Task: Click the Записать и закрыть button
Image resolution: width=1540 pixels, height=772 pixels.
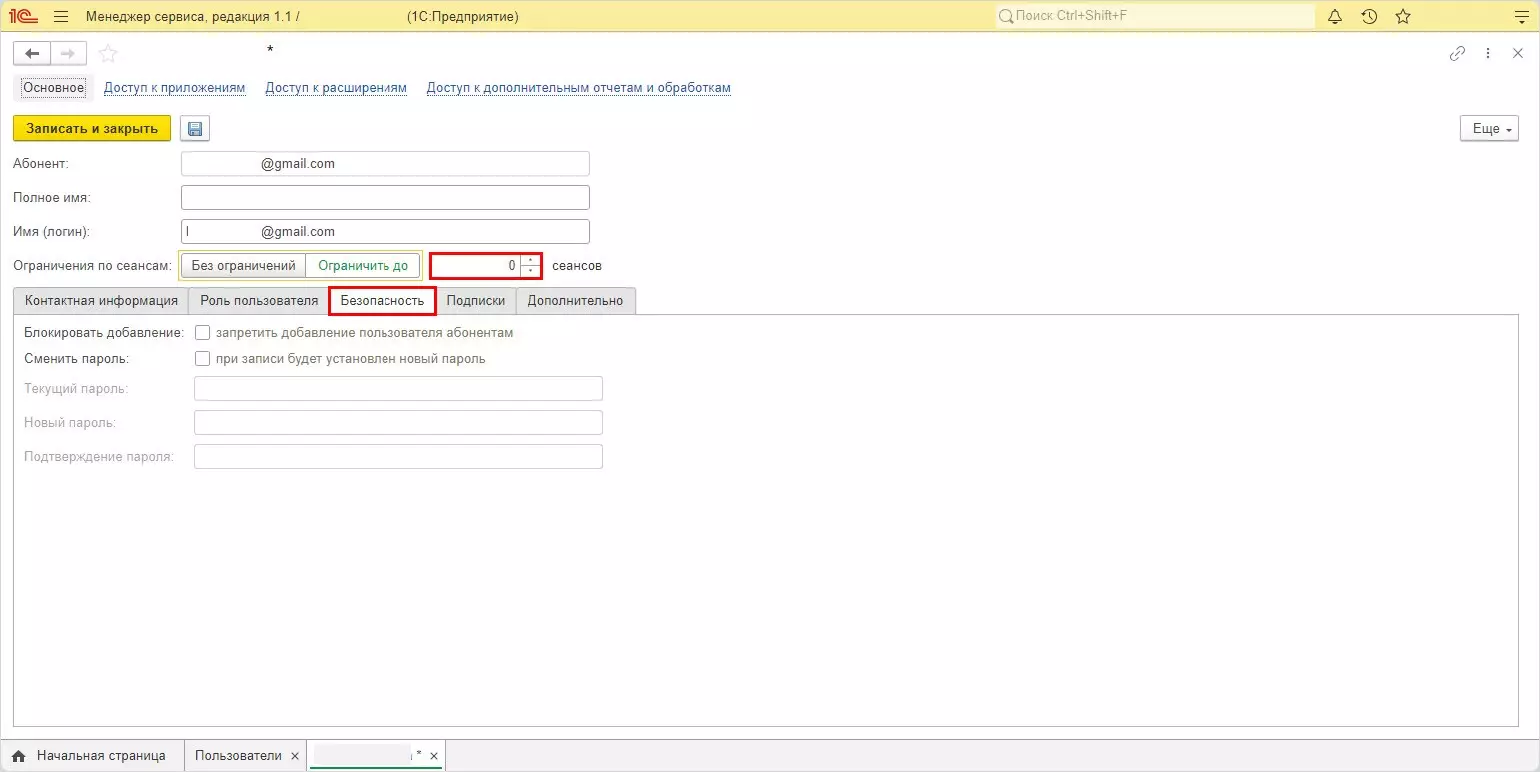Action: click(x=92, y=129)
